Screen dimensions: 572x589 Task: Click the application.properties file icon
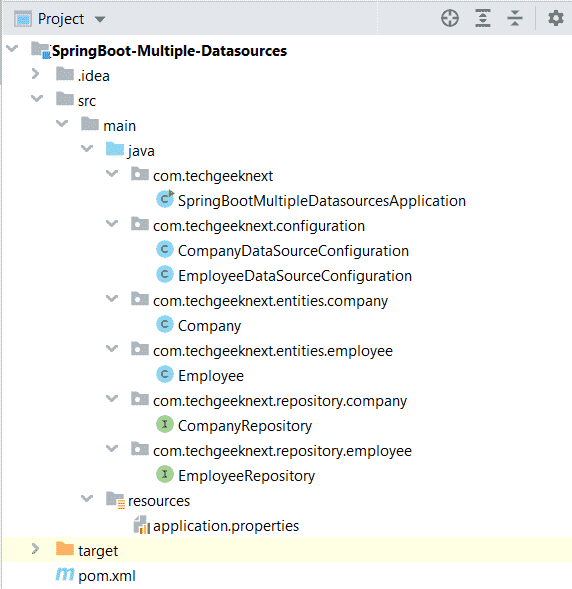click(x=142, y=525)
